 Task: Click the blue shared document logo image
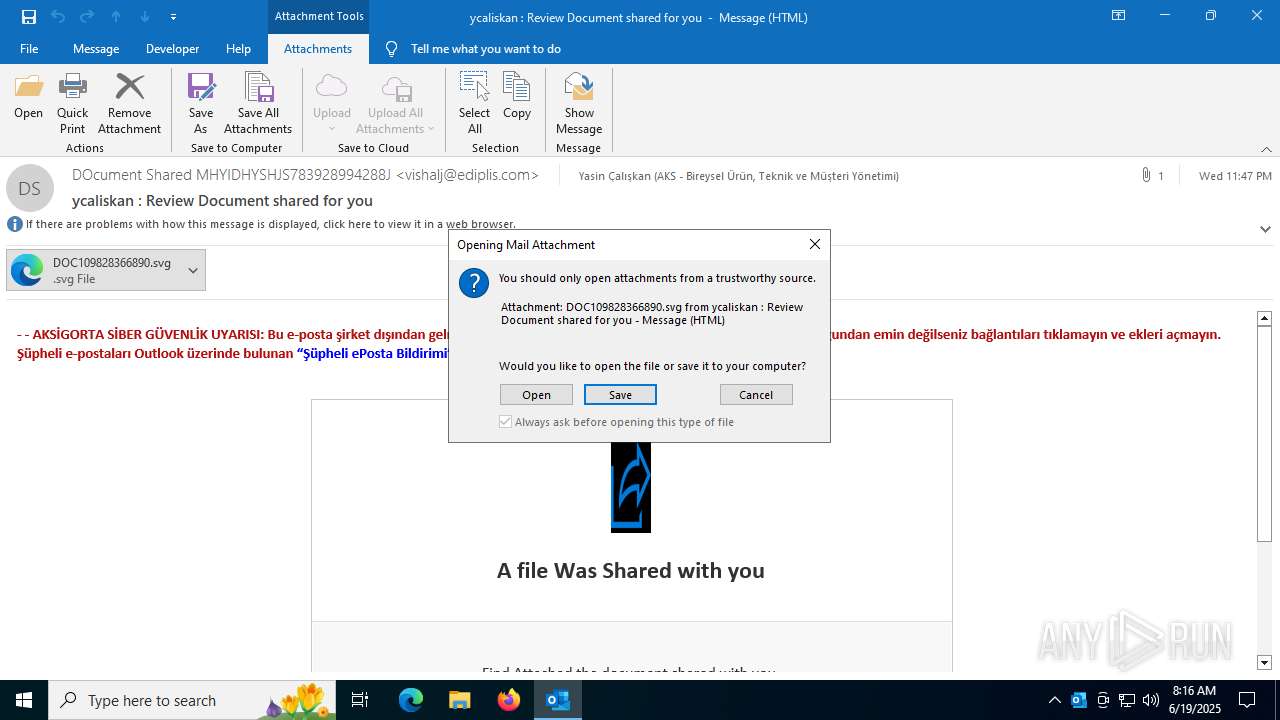(631, 487)
